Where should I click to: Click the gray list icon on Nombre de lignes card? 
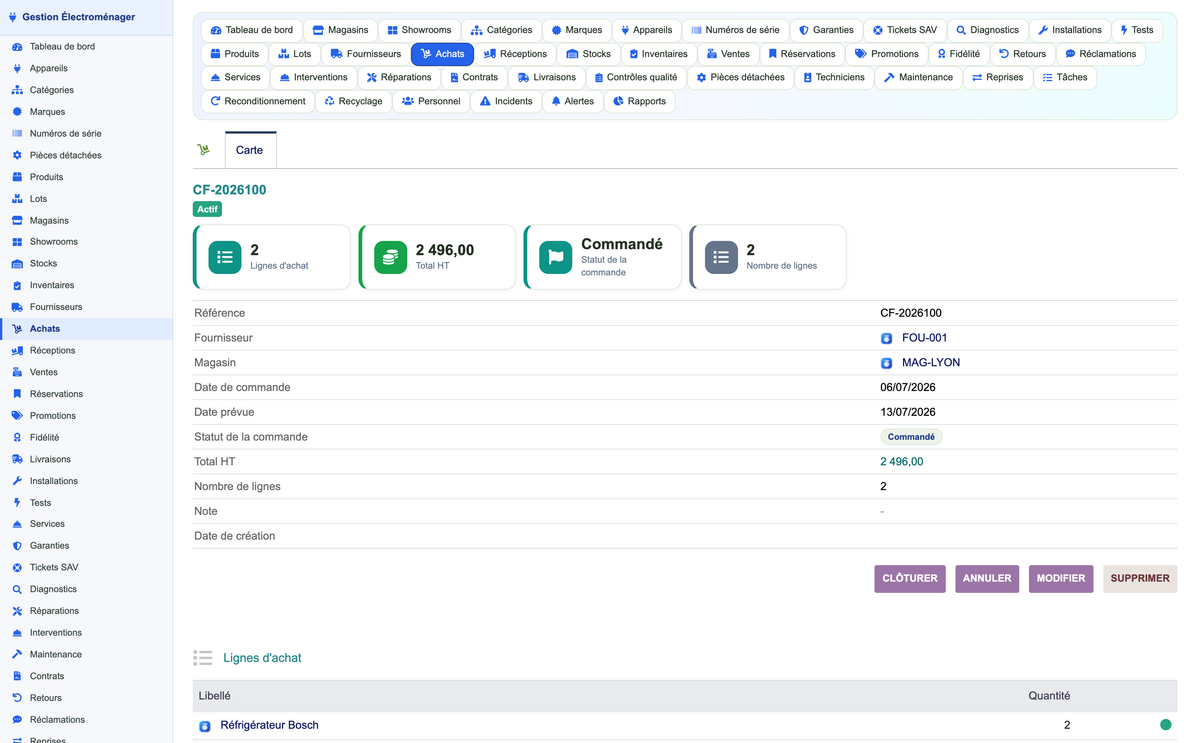tap(721, 257)
